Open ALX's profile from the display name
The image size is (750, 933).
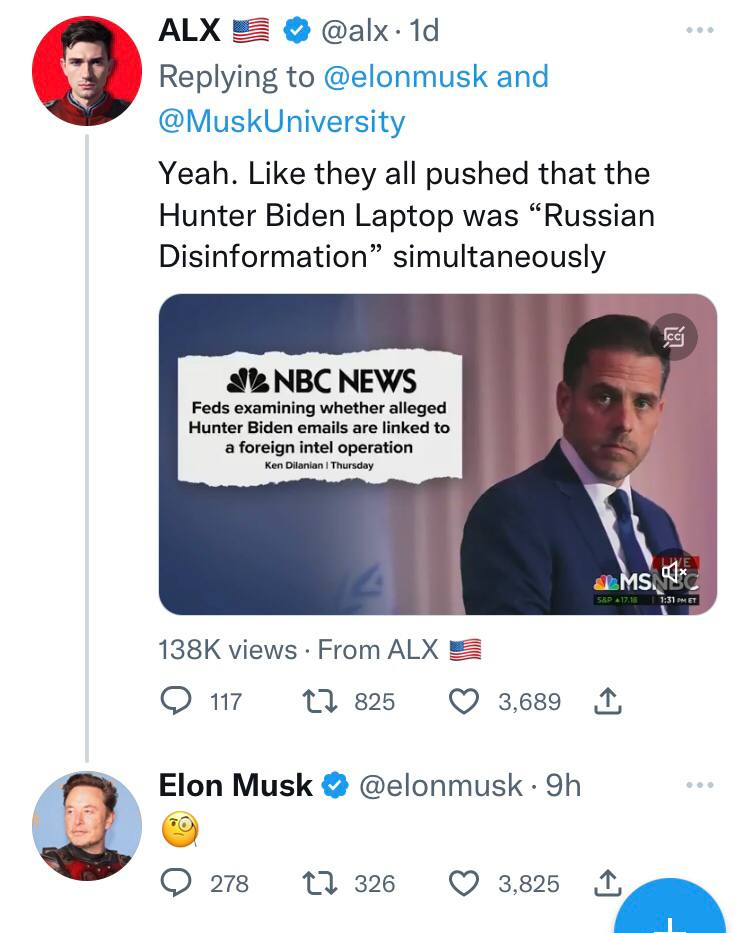pyautogui.click(x=189, y=30)
